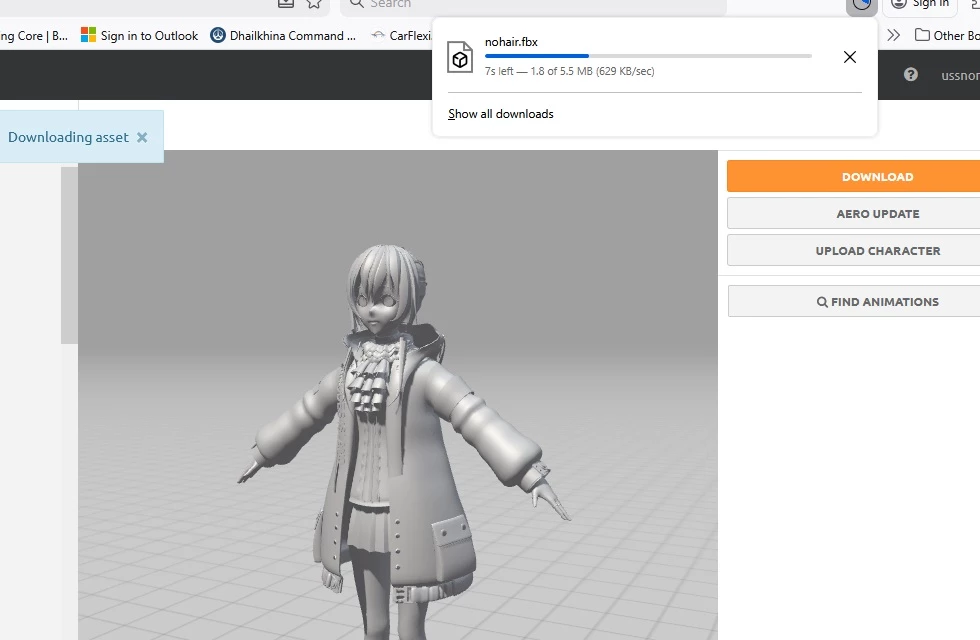Open the help question mark icon
Viewport: 980px width, 640px height.
pos(911,75)
